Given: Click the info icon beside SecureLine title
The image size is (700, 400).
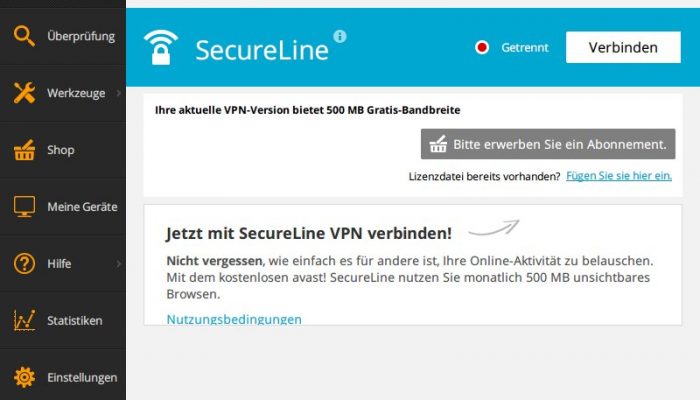Looking at the screenshot, I should pos(340,36).
